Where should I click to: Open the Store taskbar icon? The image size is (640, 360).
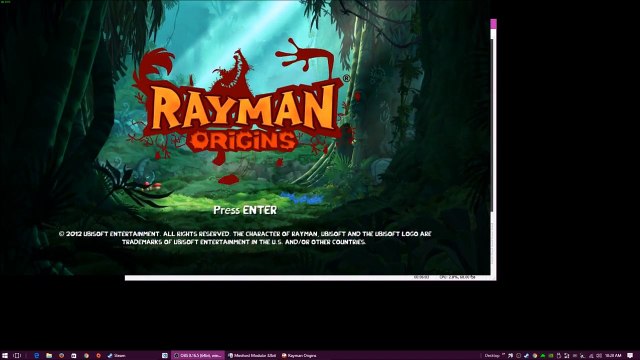coord(73,356)
